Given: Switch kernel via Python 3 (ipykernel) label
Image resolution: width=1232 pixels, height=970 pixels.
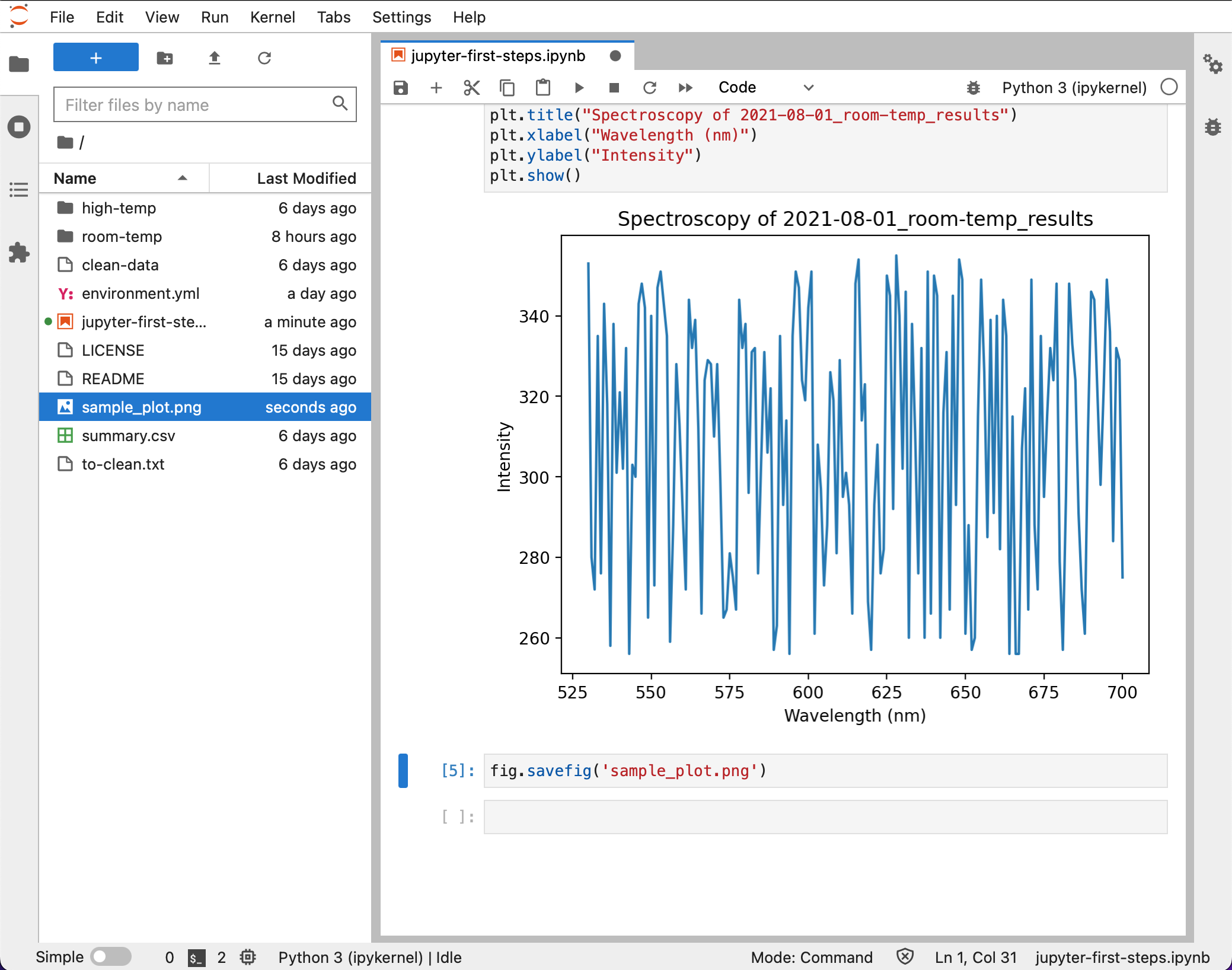Looking at the screenshot, I should tap(1074, 88).
